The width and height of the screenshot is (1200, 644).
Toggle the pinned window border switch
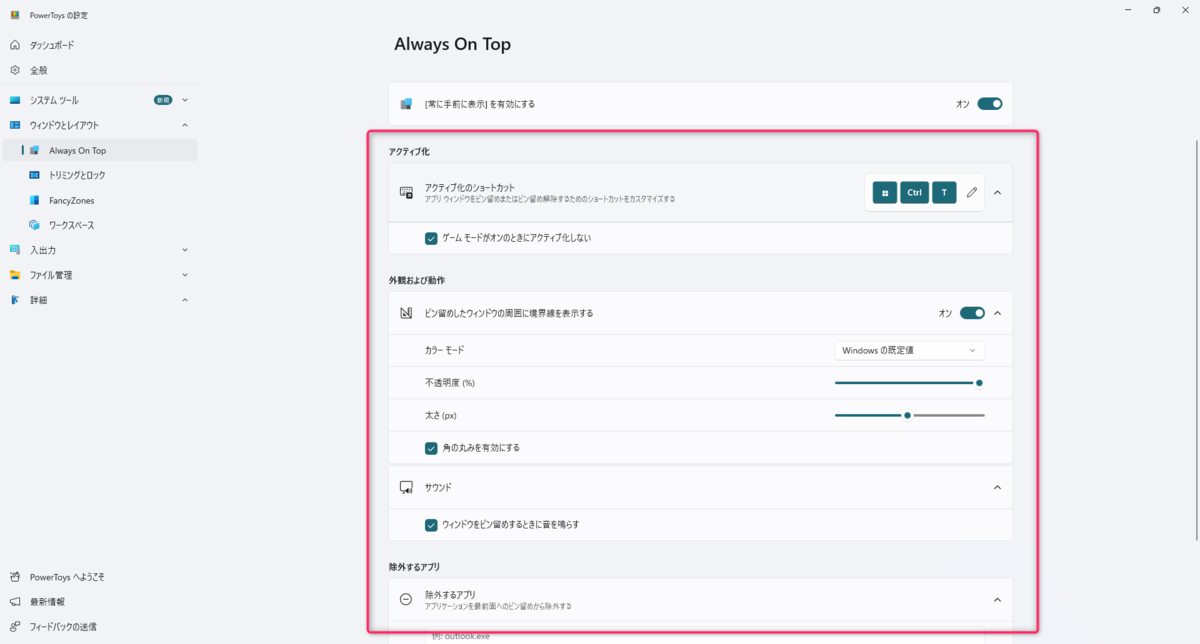pyautogui.click(x=972, y=313)
